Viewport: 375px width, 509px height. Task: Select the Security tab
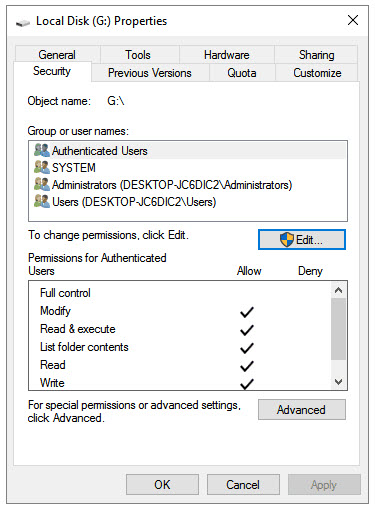pos(52,71)
